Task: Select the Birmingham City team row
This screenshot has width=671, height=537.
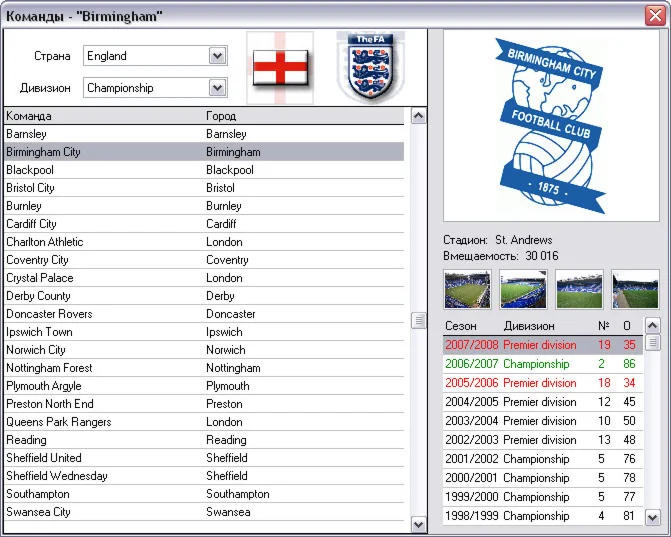Action: click(204, 152)
